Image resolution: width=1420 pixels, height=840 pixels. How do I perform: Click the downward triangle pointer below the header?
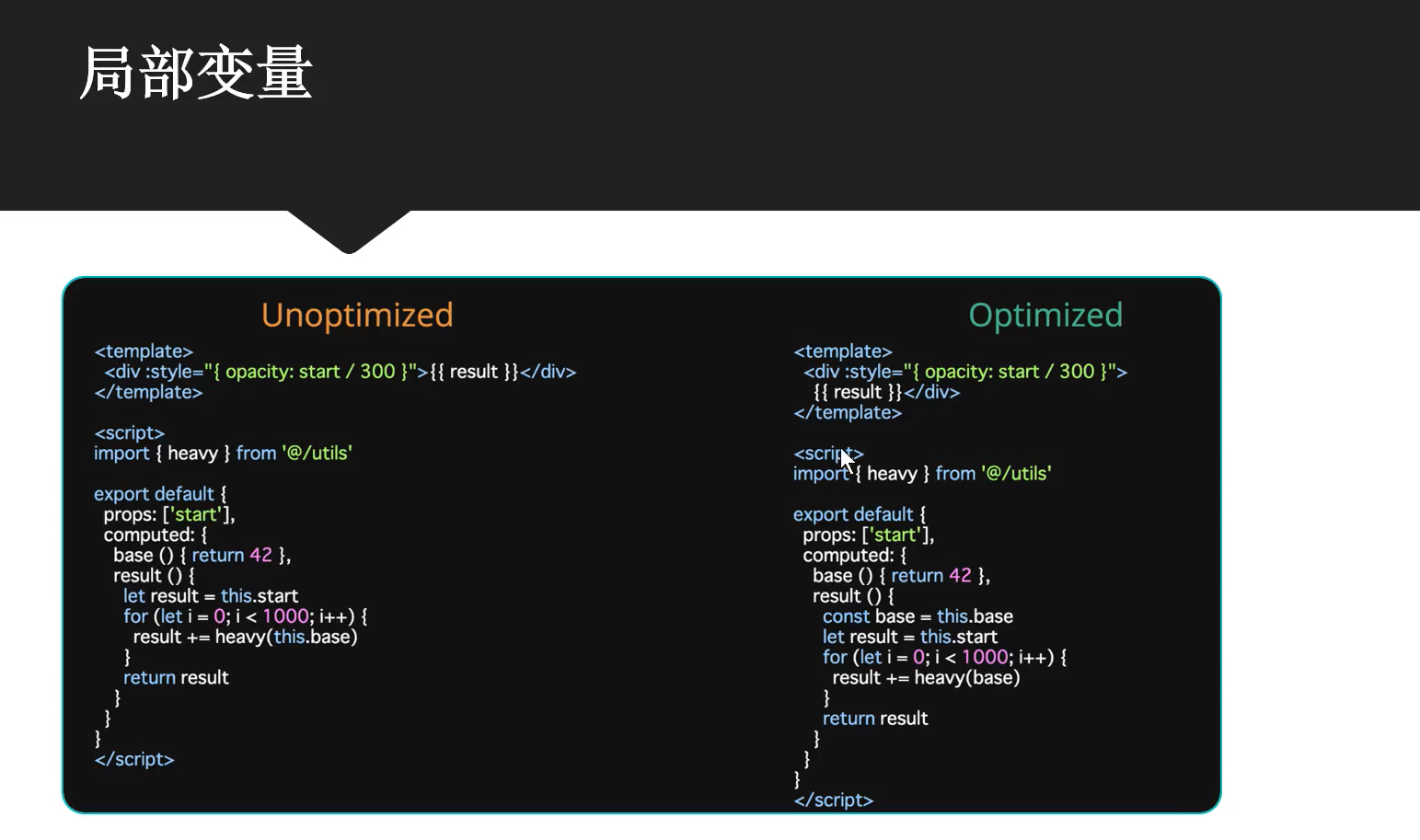[349, 232]
